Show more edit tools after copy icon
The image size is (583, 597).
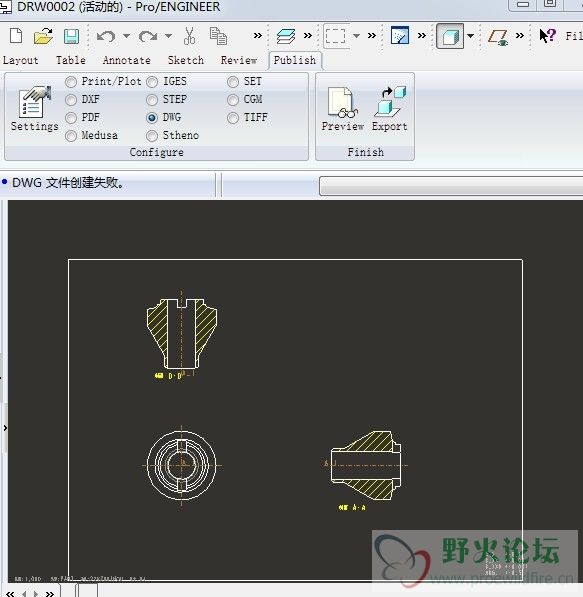click(258, 36)
